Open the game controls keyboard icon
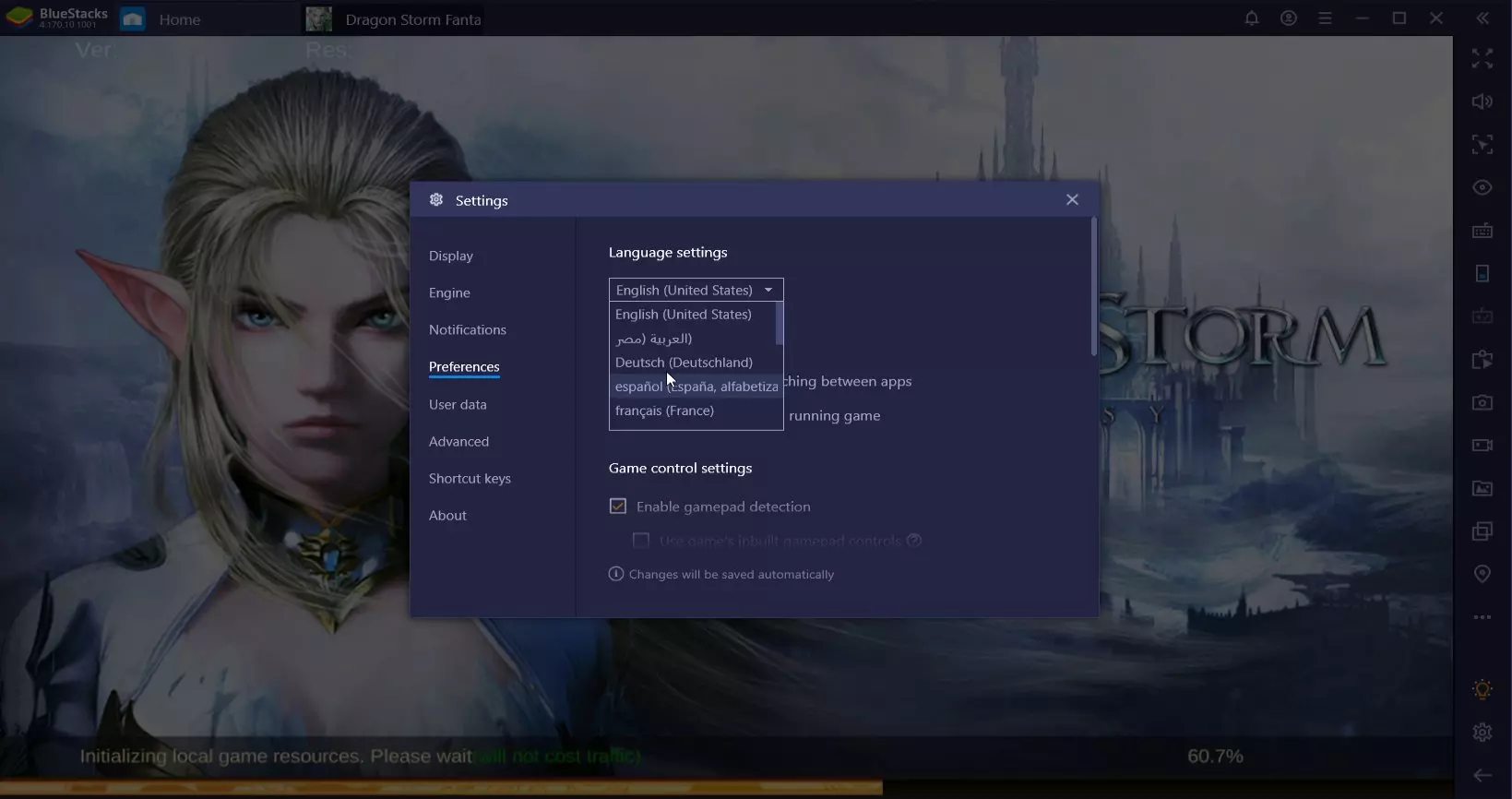The height and width of the screenshot is (799, 1512). click(x=1482, y=231)
